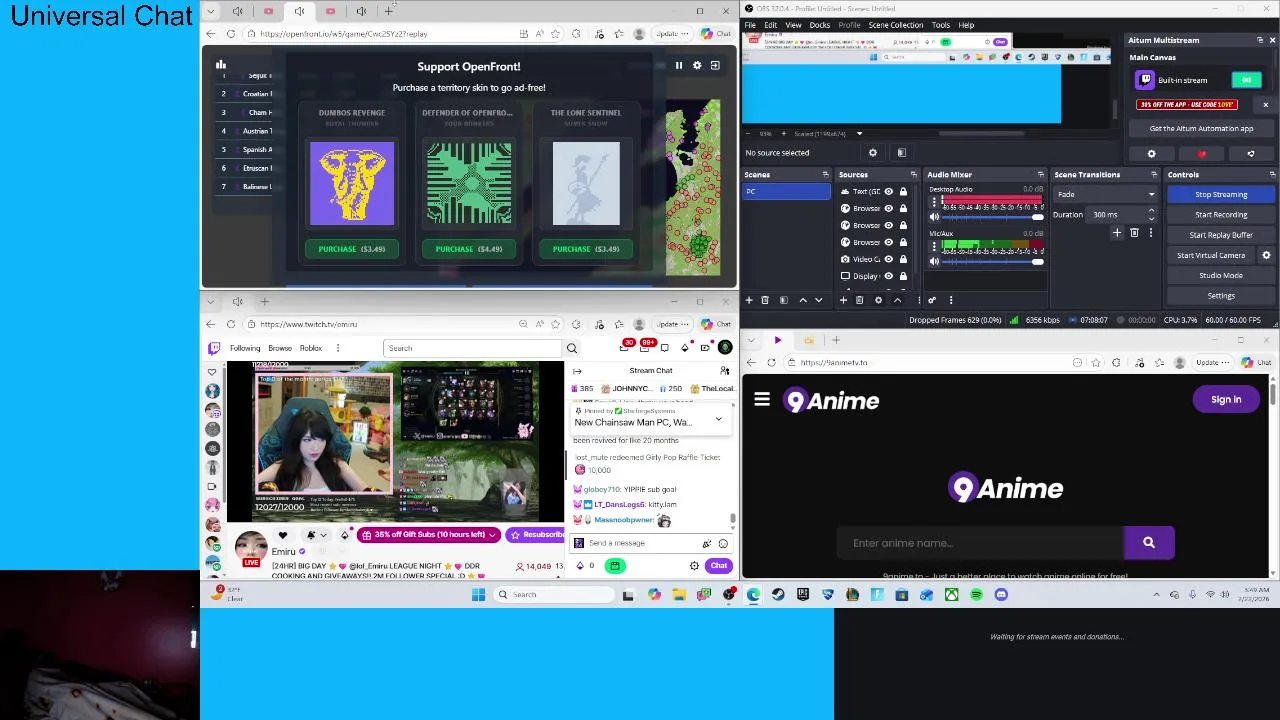Click Twitch search magnifier icon

pos(572,348)
